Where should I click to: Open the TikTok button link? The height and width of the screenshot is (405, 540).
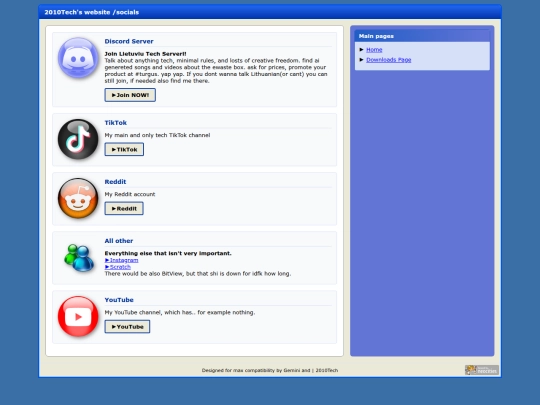click(124, 149)
